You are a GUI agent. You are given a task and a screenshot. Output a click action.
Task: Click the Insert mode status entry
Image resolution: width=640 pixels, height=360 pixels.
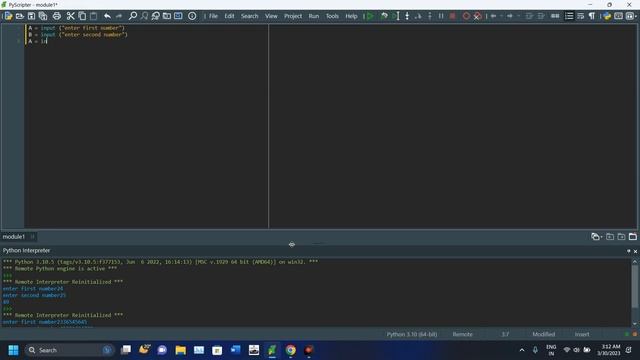tap(582, 334)
